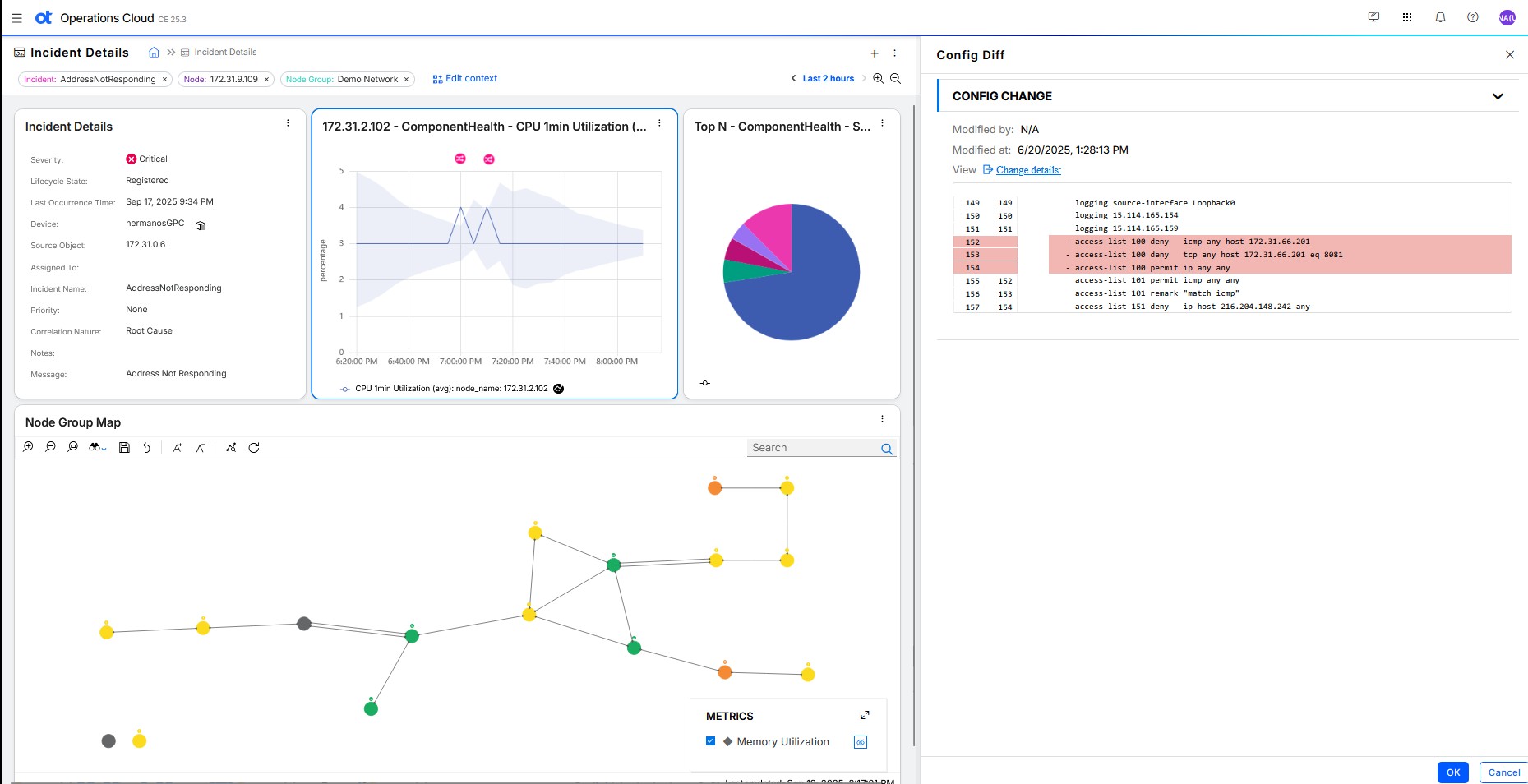Image resolution: width=1528 pixels, height=784 pixels.
Task: Click the Node Group Map search field
Action: click(814, 448)
